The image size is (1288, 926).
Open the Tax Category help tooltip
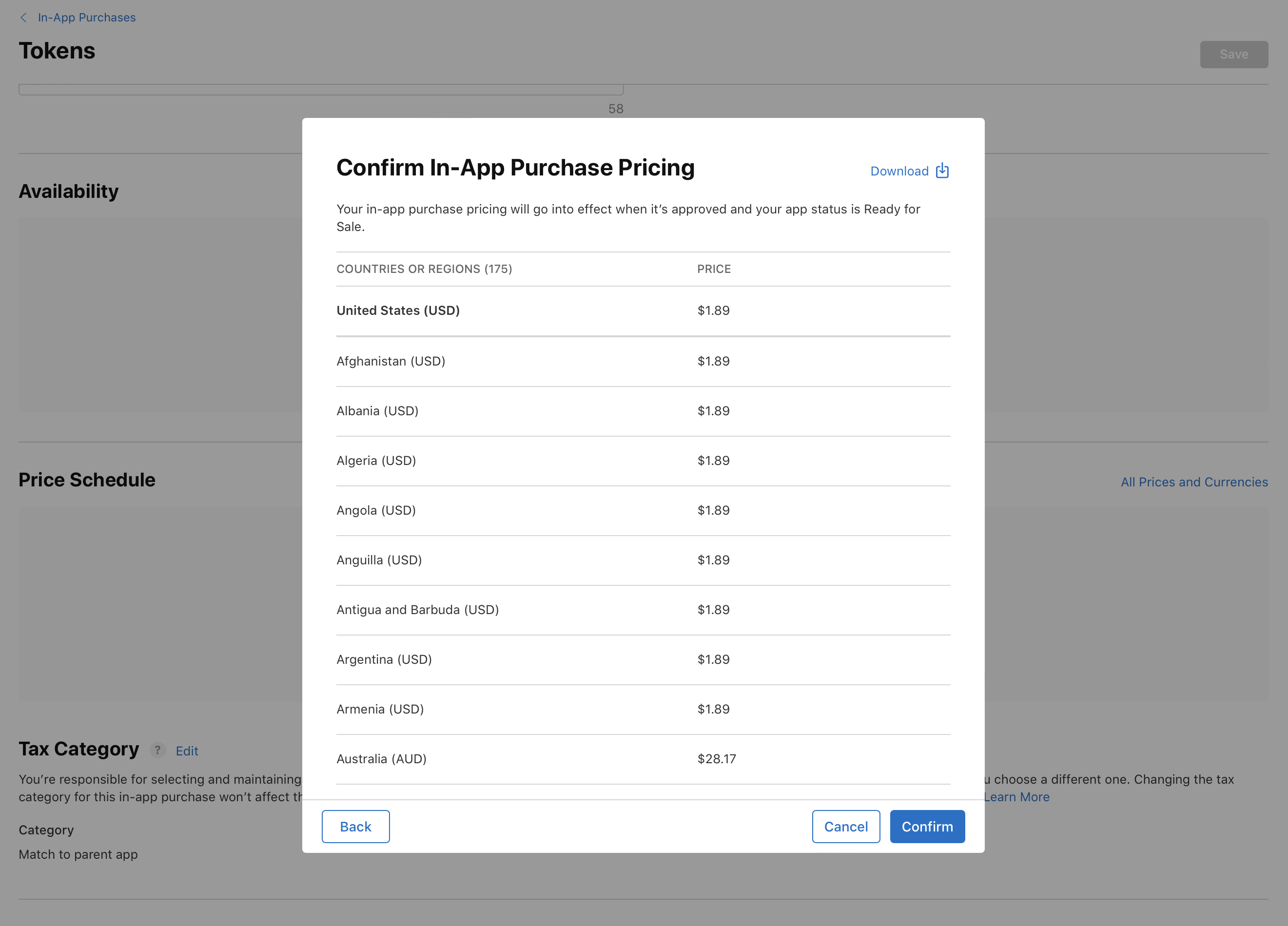pyautogui.click(x=157, y=750)
